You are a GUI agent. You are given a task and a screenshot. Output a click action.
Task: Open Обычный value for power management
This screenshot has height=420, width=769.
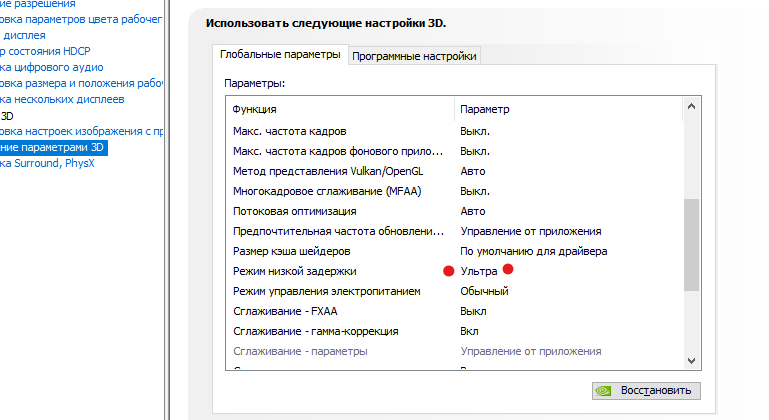coord(484,291)
